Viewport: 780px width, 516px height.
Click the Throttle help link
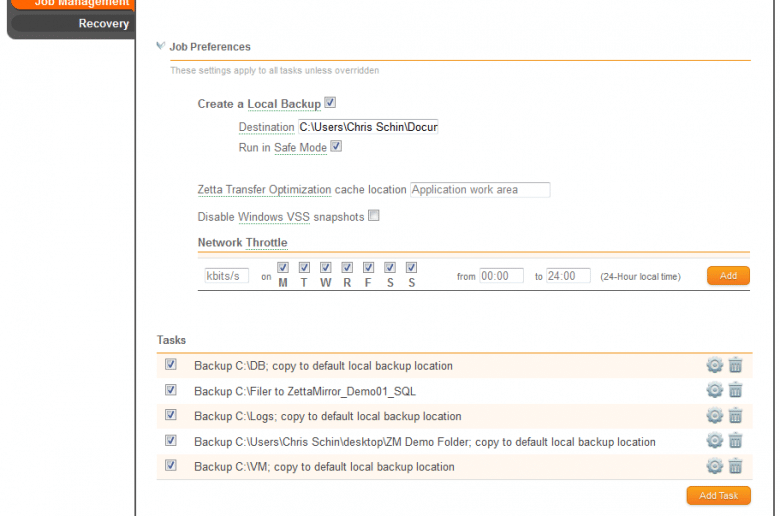pyautogui.click(x=267, y=243)
